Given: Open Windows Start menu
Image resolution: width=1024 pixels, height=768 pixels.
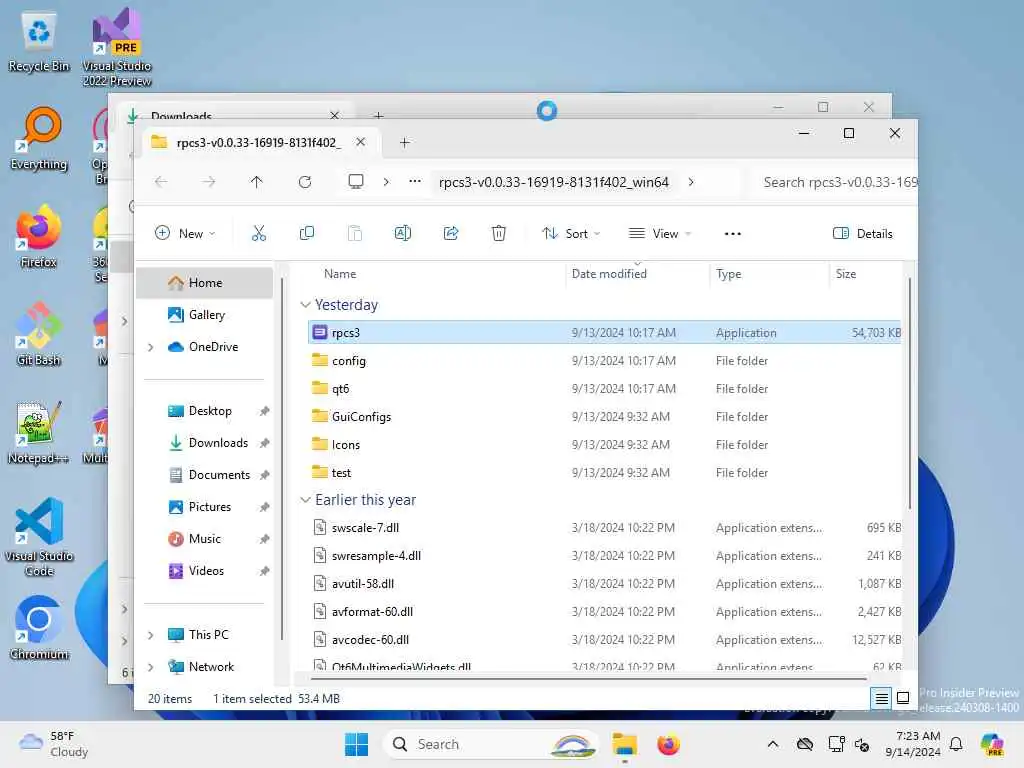Looking at the screenshot, I should pos(357,744).
